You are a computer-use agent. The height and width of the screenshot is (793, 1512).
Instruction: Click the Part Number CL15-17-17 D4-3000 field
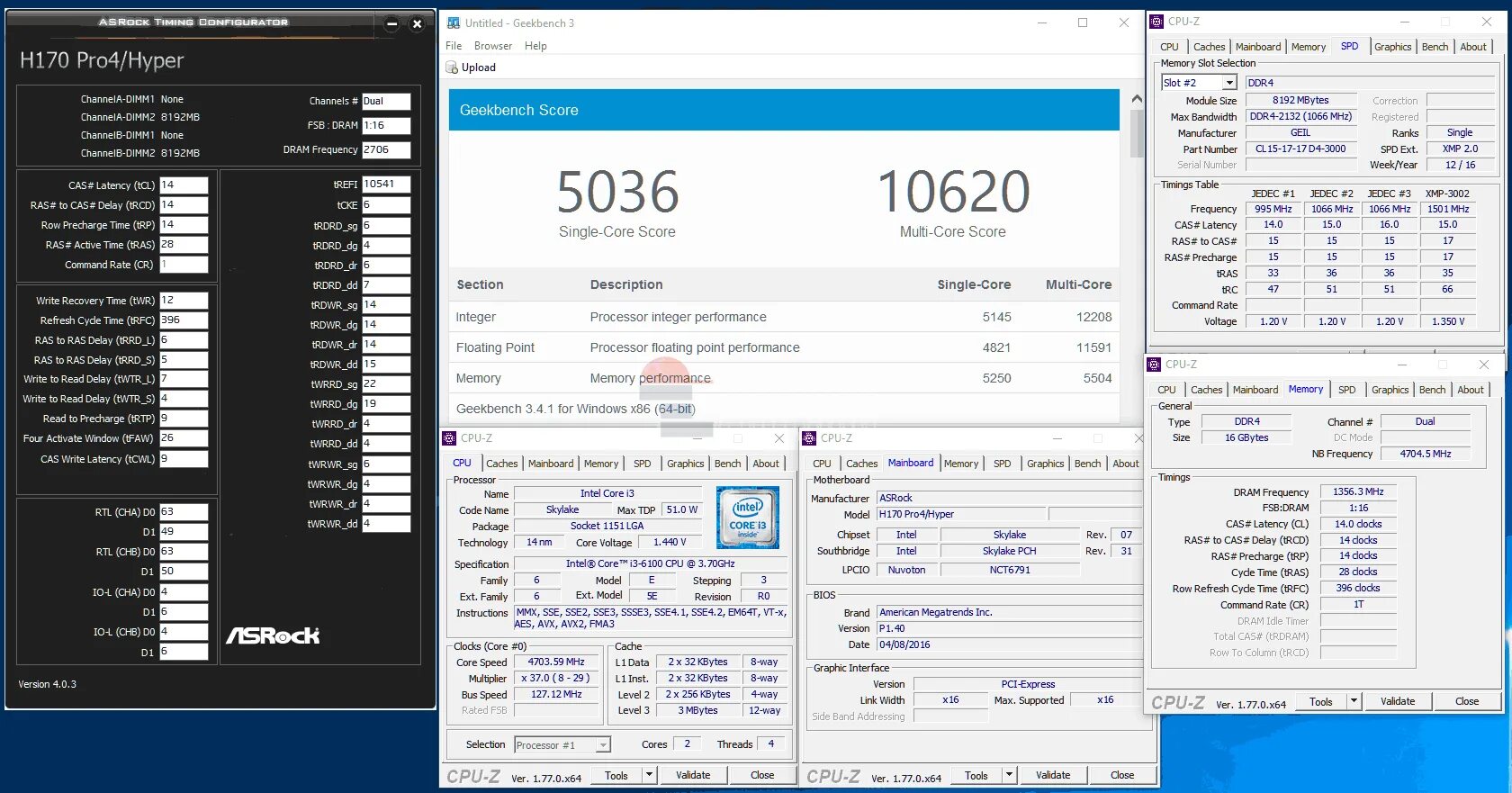coord(1300,149)
